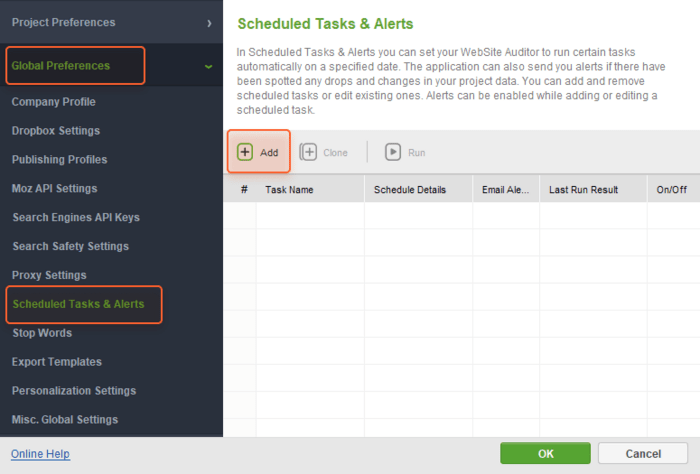Viewport: 700px width, 474px height.
Task: Expand the Project Preferences section arrow
Action: (208, 22)
